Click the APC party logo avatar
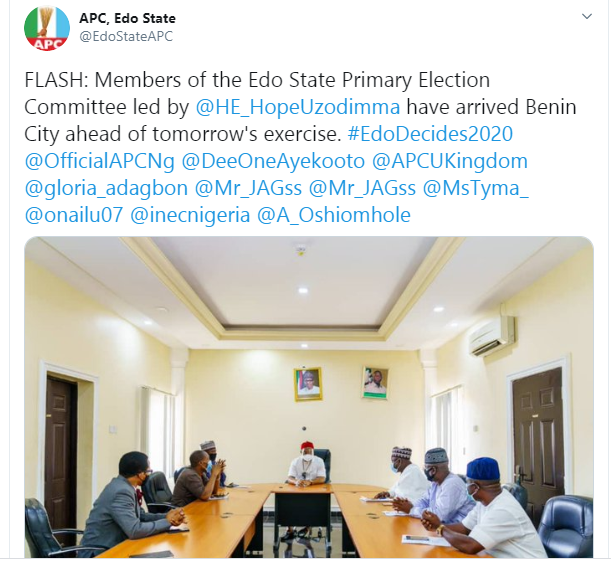This screenshot has width=611, height=564. (x=44, y=28)
